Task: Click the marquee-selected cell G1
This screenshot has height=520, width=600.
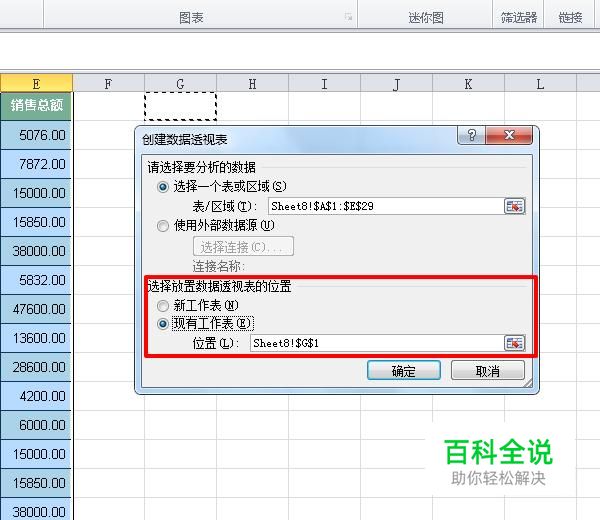Action: point(180,106)
